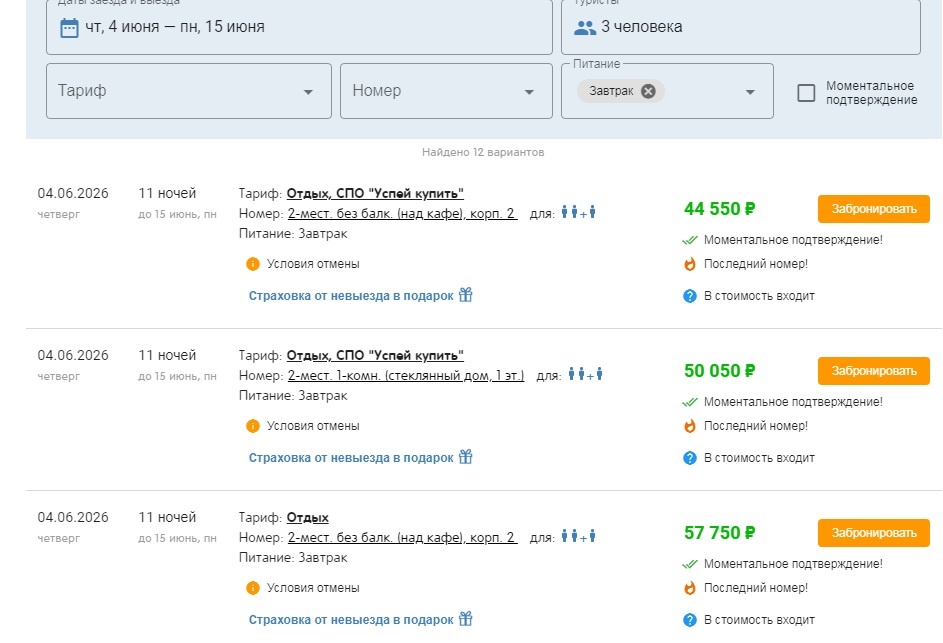Screen dimensions: 943x643
Task: Click double-check icon in 50 050 ₽ offer
Action: click(x=690, y=402)
